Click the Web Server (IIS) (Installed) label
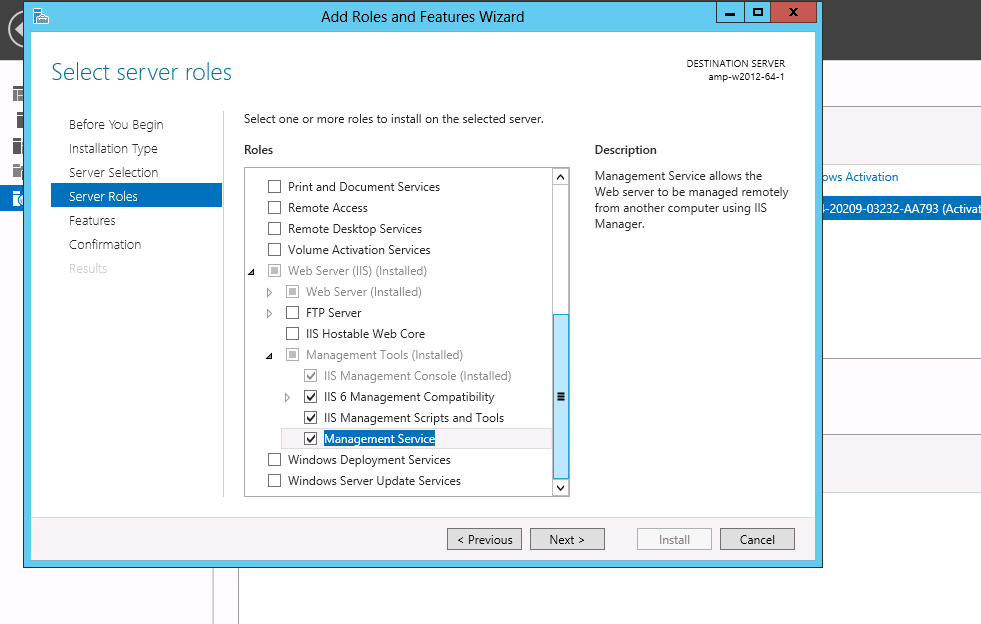Viewport: 981px width, 624px height. (357, 271)
